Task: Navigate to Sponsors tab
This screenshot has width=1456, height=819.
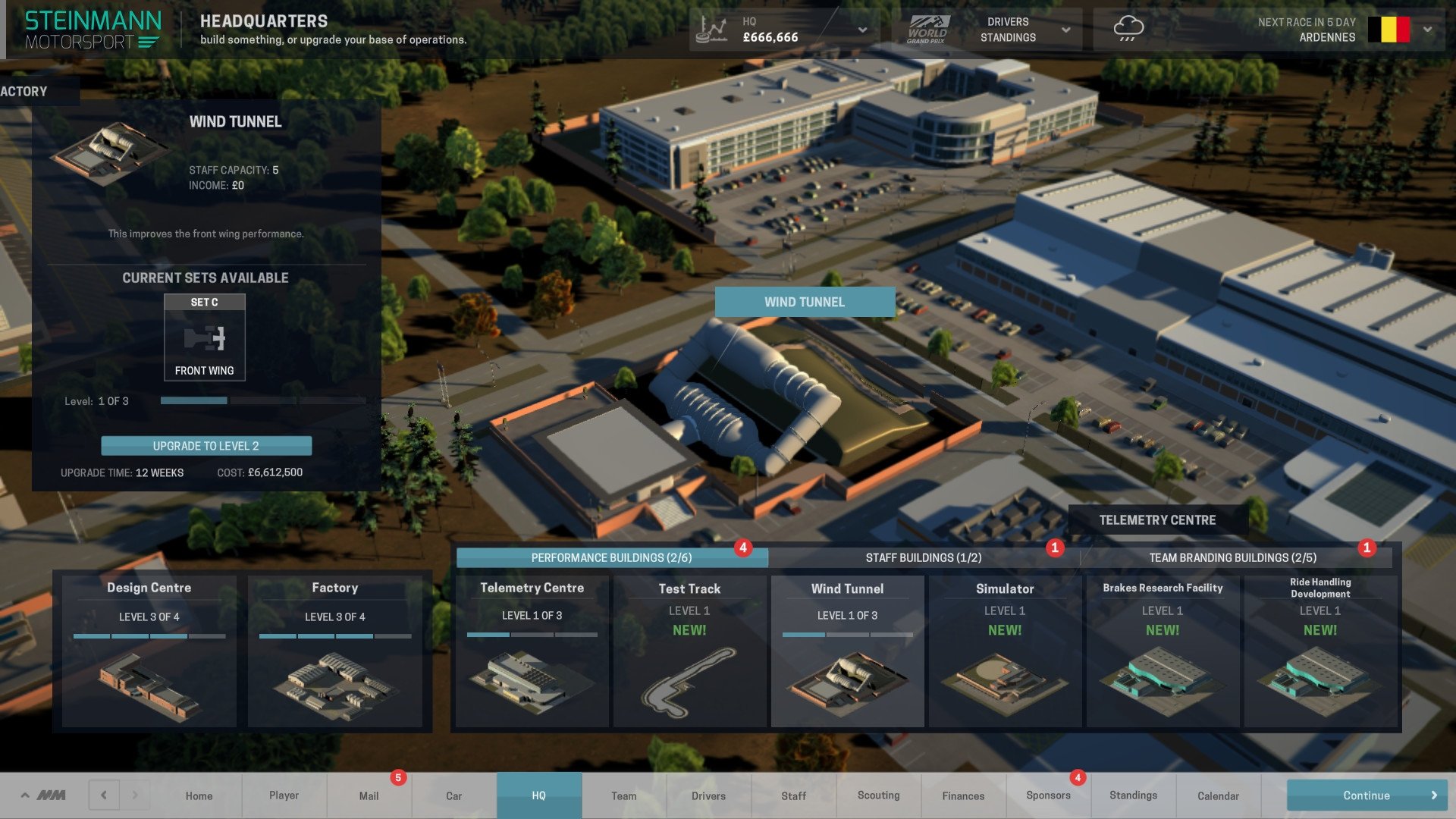Action: click(x=1048, y=795)
